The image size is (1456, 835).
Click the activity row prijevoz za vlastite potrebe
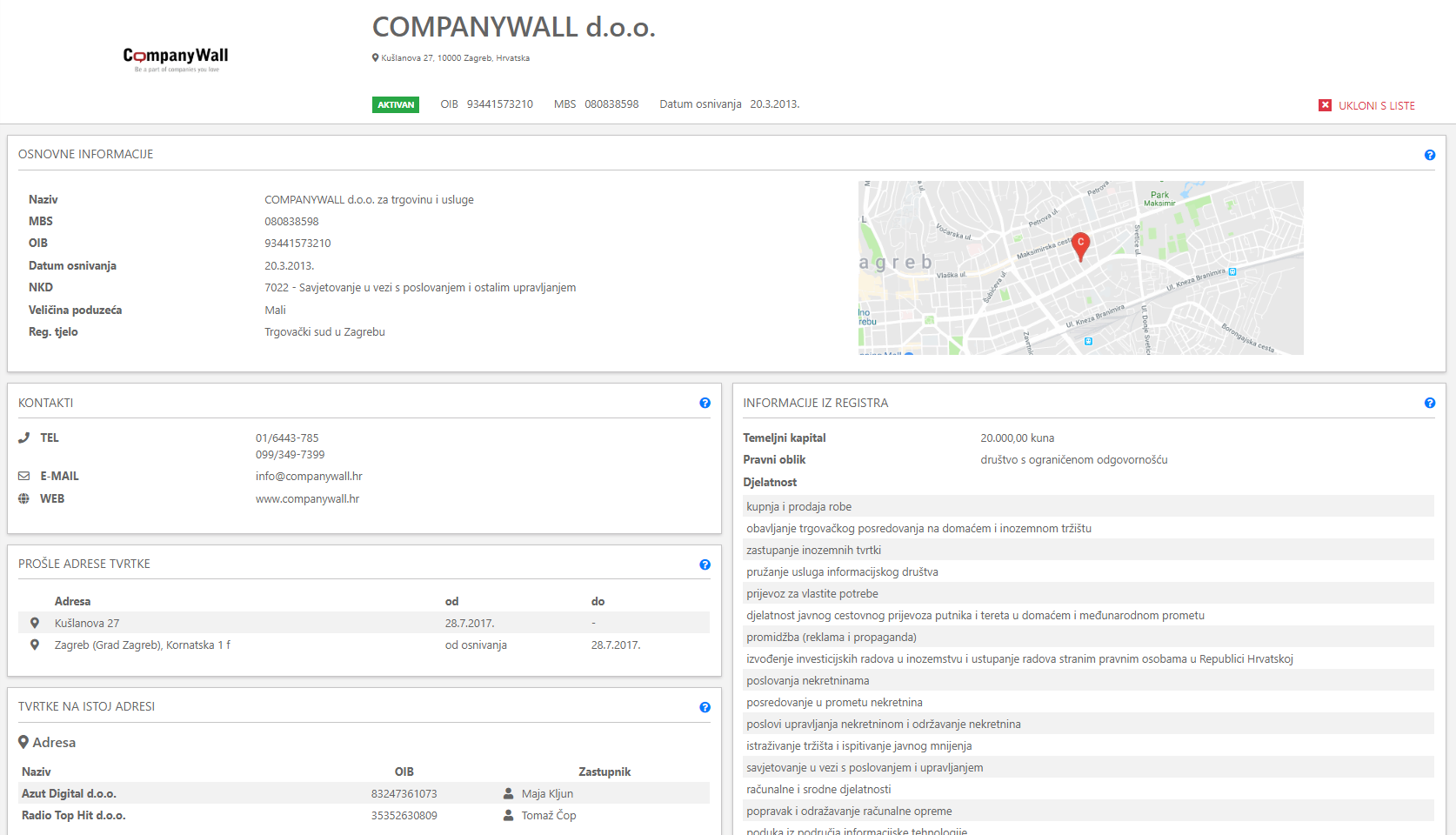click(1088, 593)
